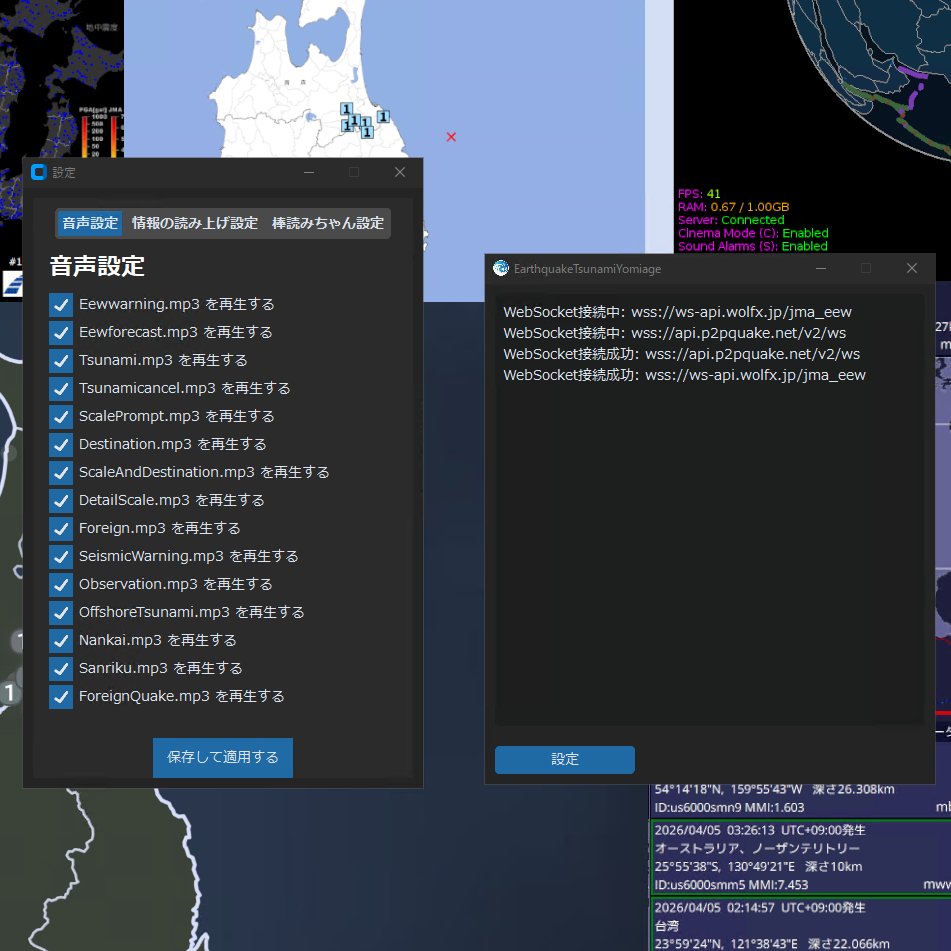Click wolfx jma_eew 接続成功 log line
The image size is (951, 951).
pos(684,375)
